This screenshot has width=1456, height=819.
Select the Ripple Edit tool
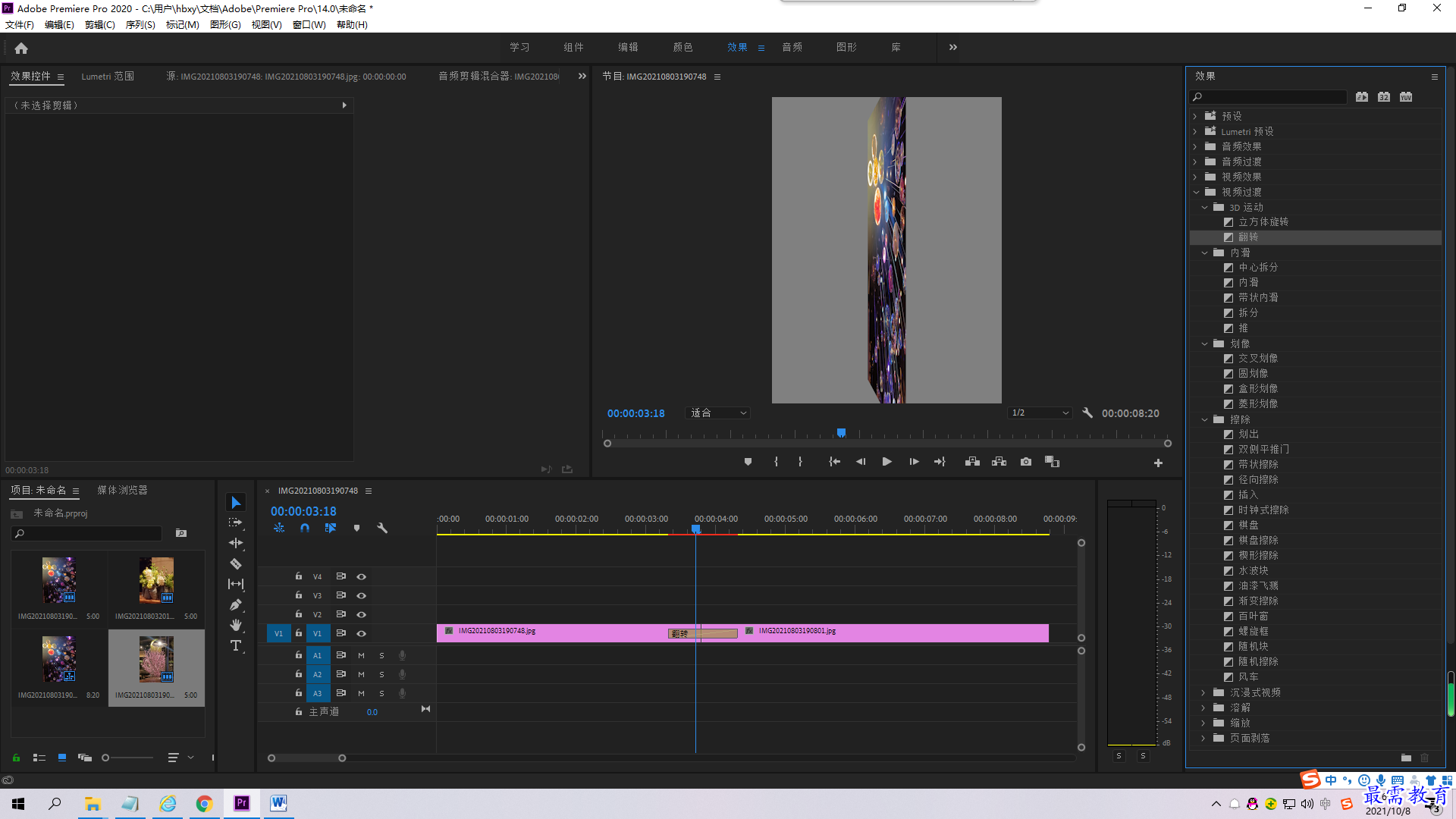236,543
